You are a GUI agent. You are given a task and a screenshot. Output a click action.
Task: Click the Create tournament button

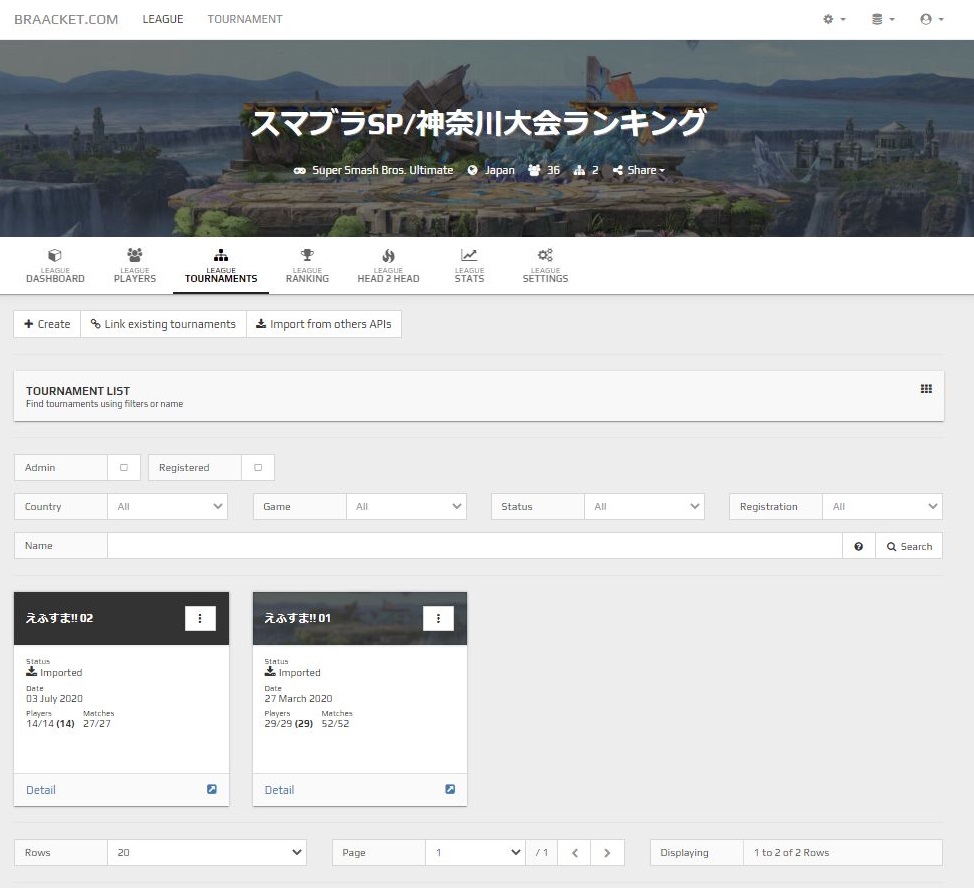click(x=47, y=324)
